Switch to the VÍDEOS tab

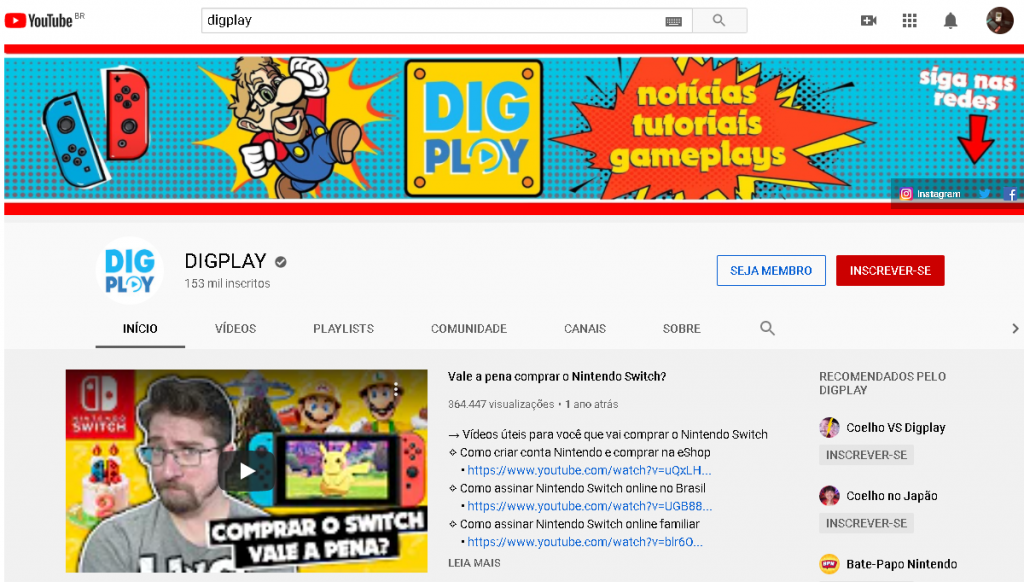coord(235,329)
